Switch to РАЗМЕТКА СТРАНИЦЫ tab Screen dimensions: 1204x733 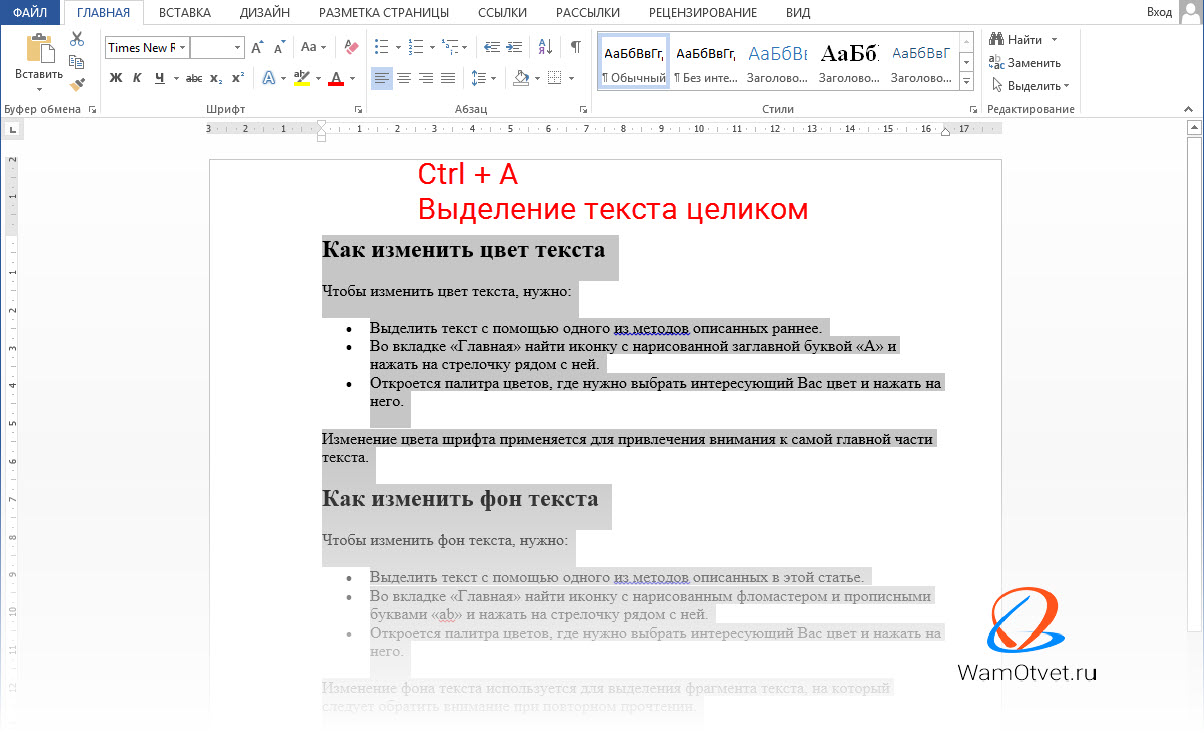(x=383, y=12)
